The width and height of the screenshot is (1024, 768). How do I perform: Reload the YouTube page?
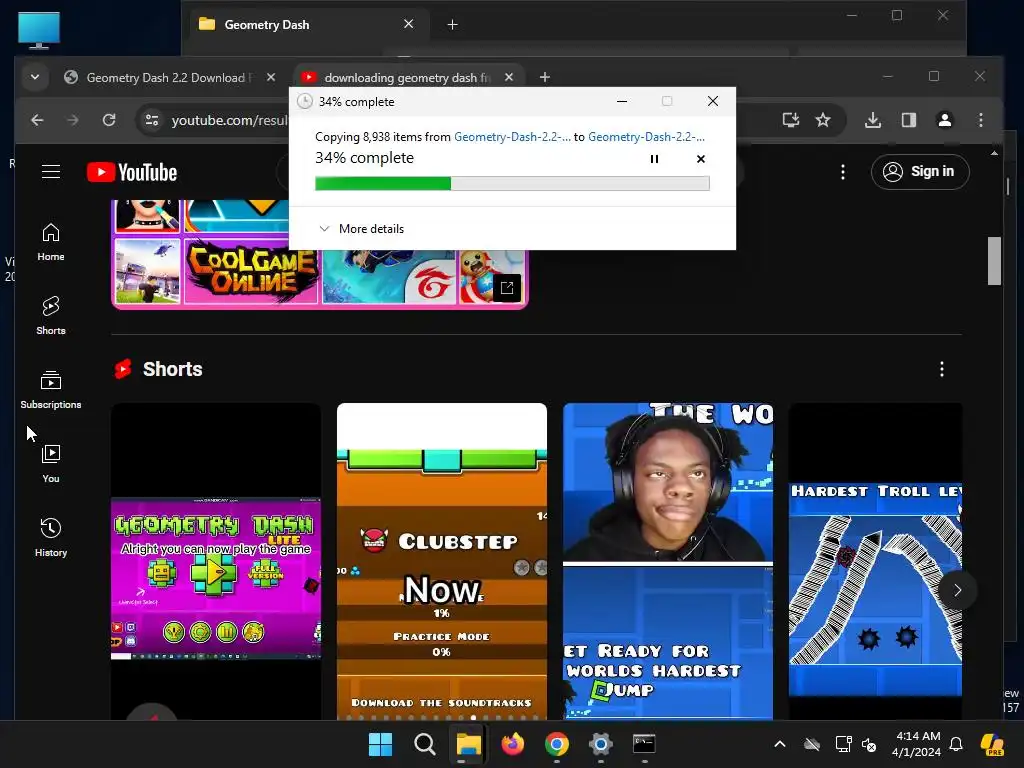point(109,120)
